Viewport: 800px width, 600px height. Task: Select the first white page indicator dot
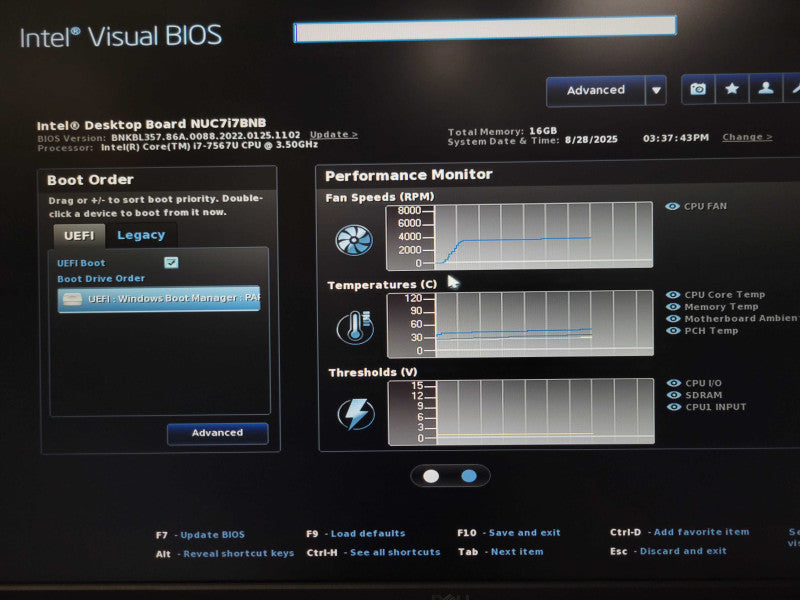click(431, 476)
